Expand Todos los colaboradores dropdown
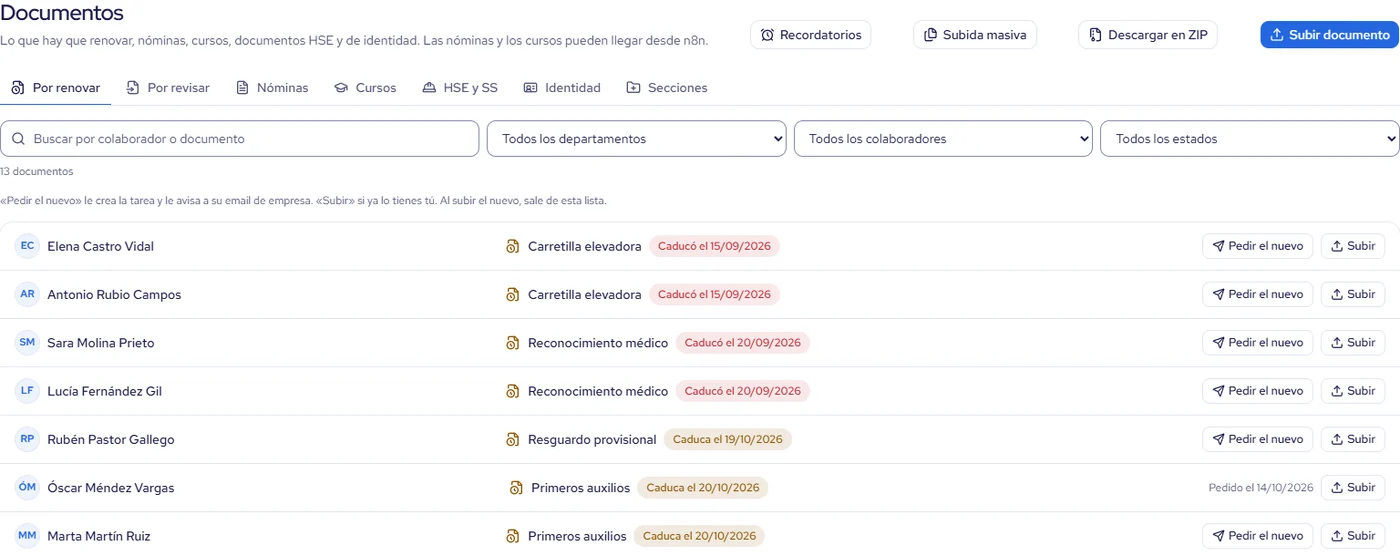Screen dimensions: 1400x556 (943, 139)
